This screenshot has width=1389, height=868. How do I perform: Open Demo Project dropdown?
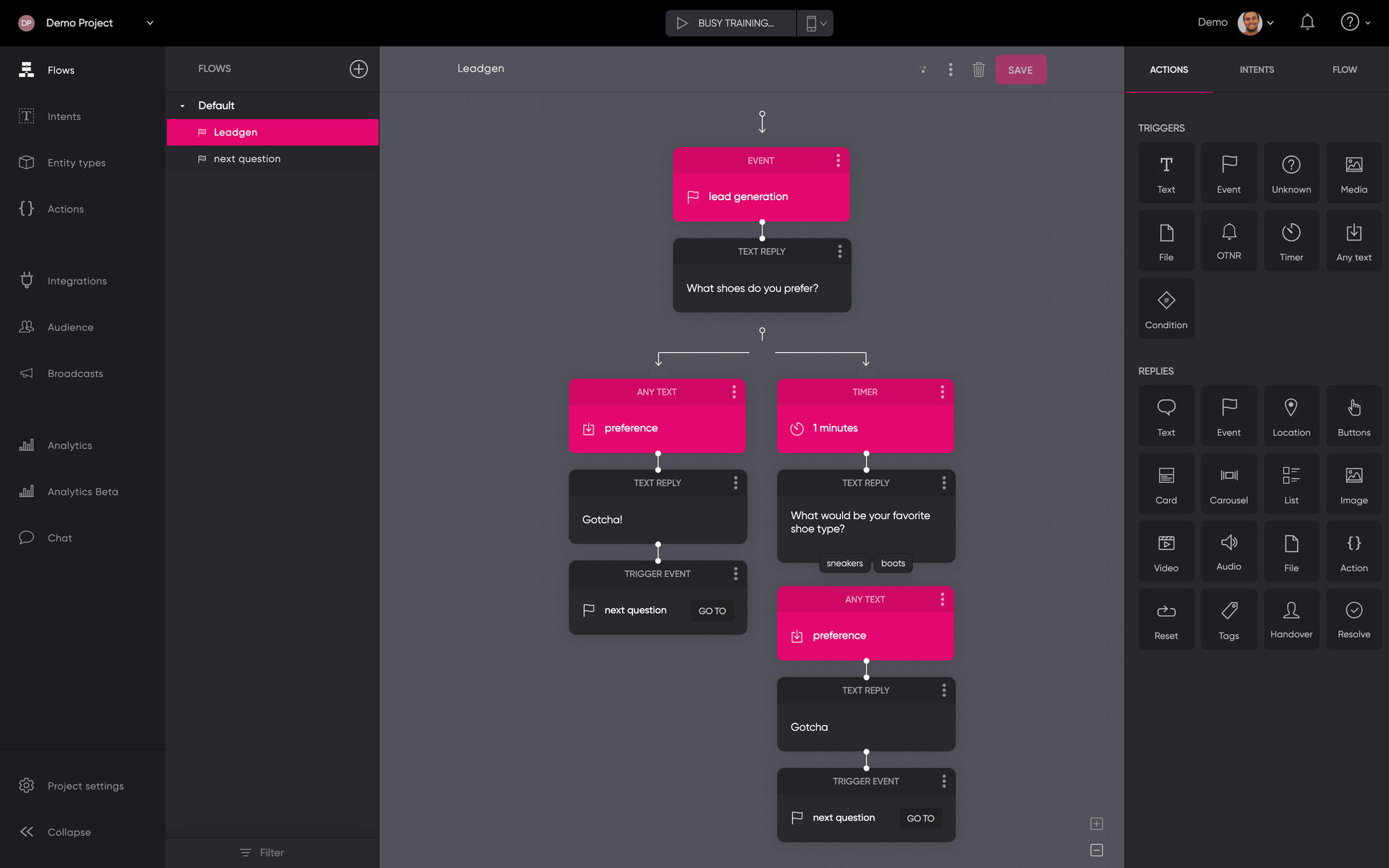tap(149, 23)
